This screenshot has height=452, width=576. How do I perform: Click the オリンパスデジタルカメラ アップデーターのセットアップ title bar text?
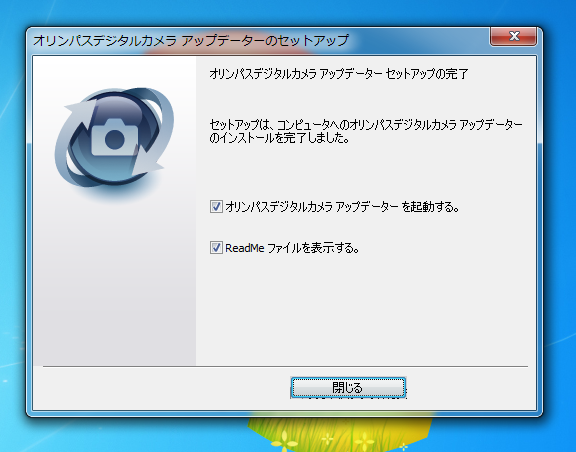coord(191,40)
